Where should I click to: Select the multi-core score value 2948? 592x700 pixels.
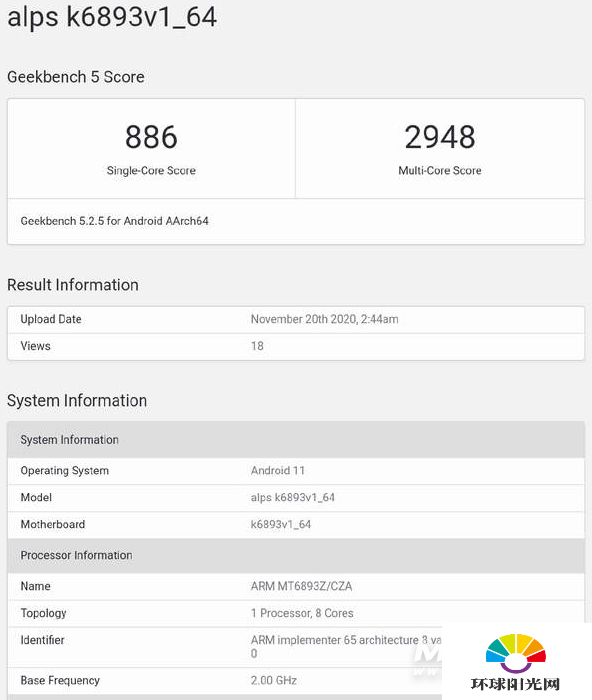point(440,137)
